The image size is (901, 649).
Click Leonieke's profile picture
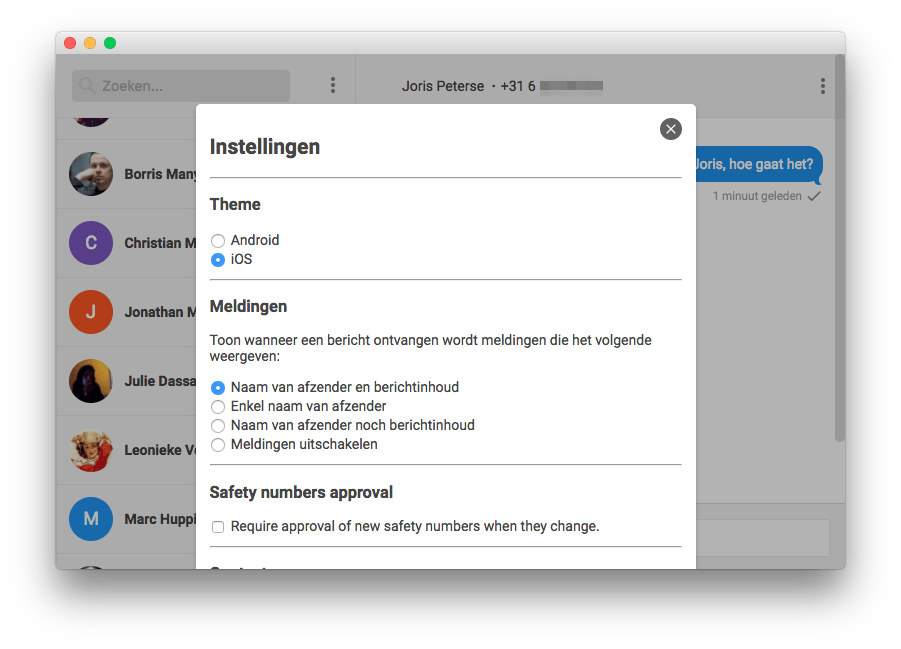click(91, 450)
